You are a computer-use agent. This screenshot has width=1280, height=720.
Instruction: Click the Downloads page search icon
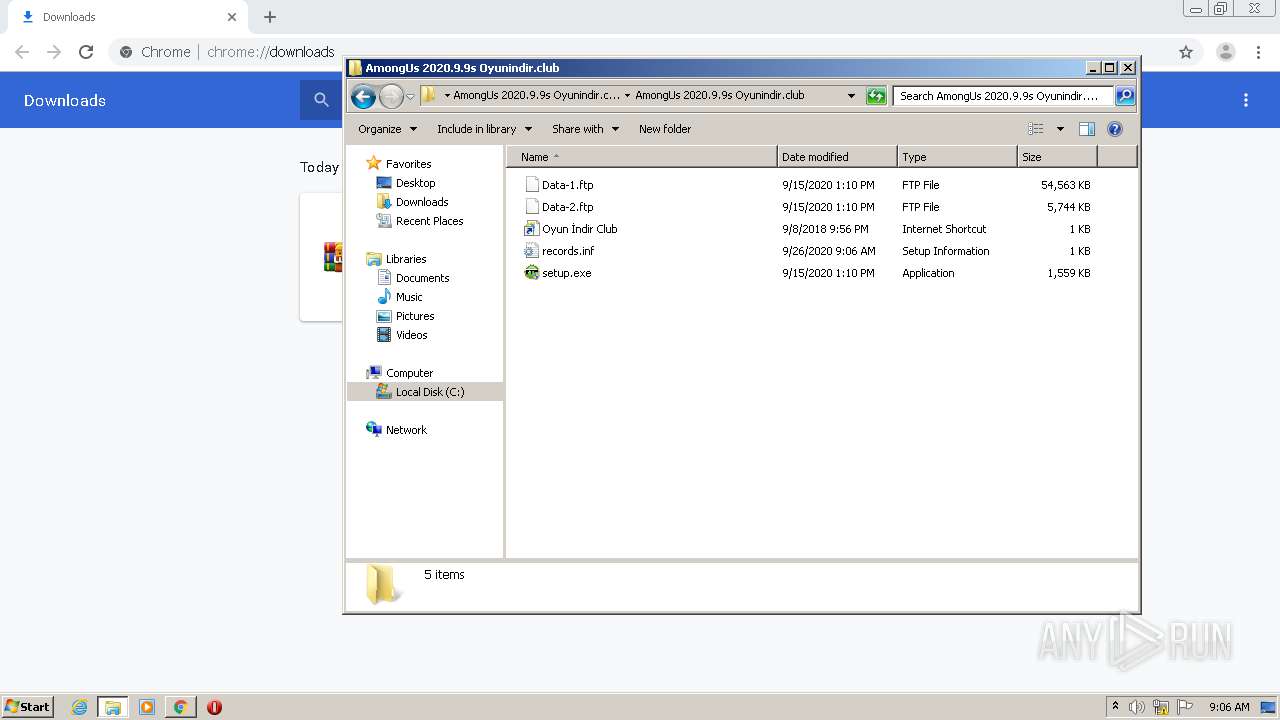[x=321, y=100]
